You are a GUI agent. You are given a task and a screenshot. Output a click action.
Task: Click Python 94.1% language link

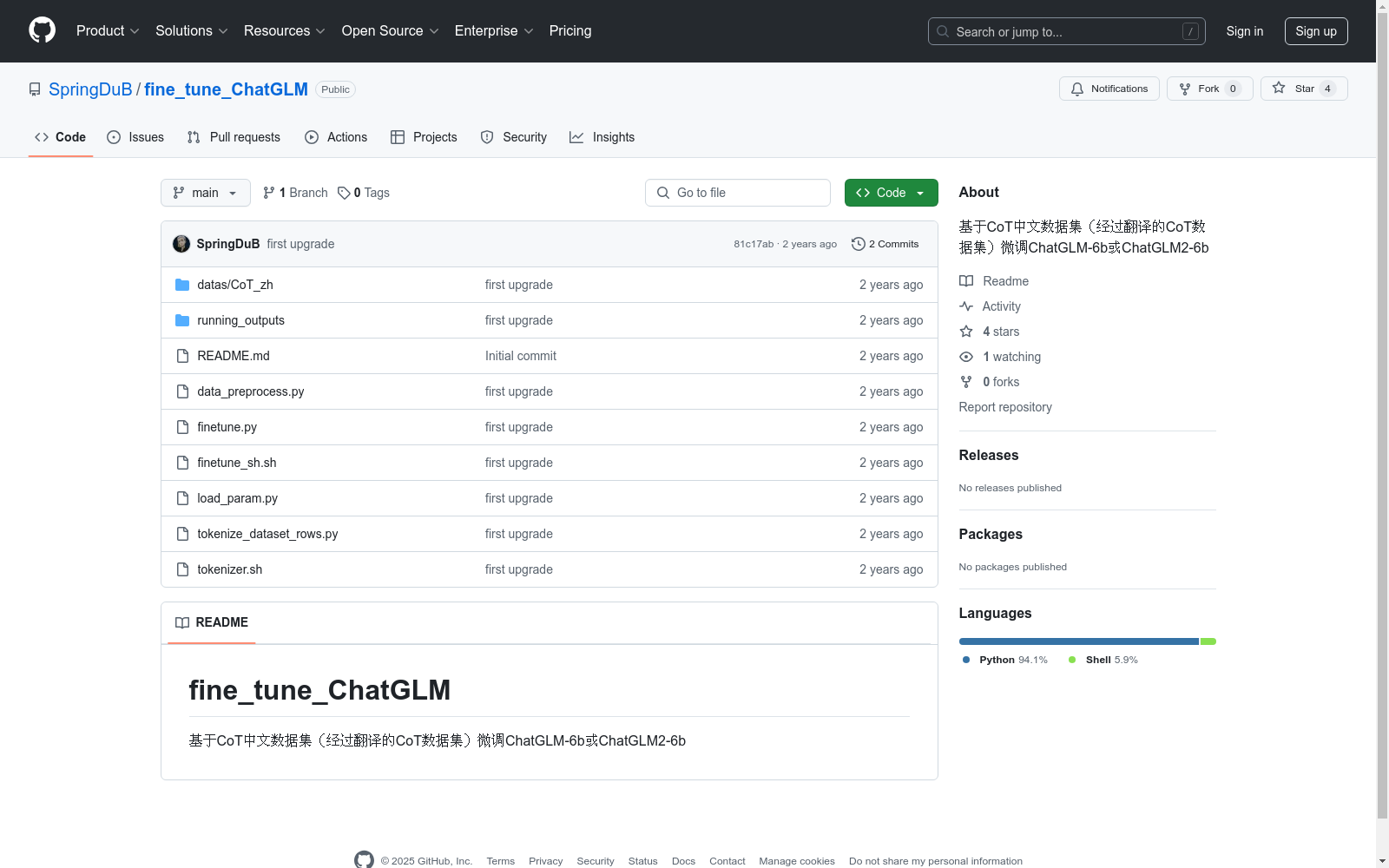click(1005, 660)
